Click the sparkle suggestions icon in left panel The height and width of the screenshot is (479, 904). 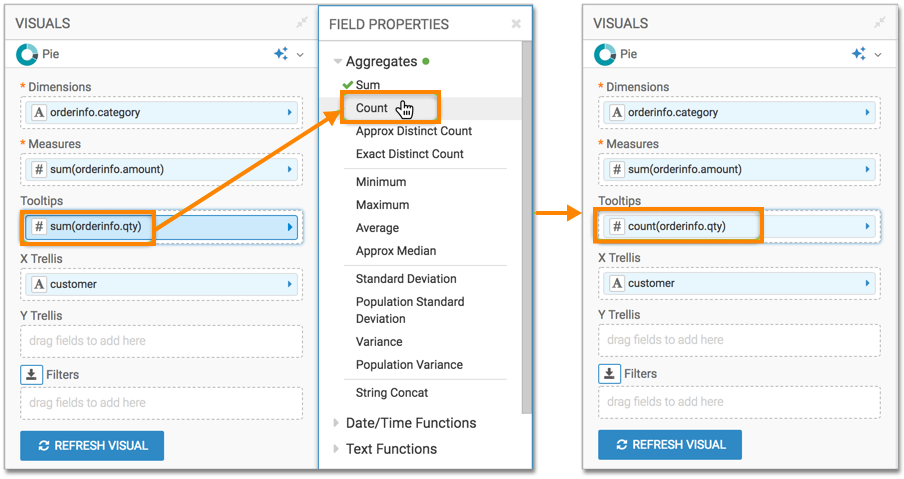(x=281, y=54)
